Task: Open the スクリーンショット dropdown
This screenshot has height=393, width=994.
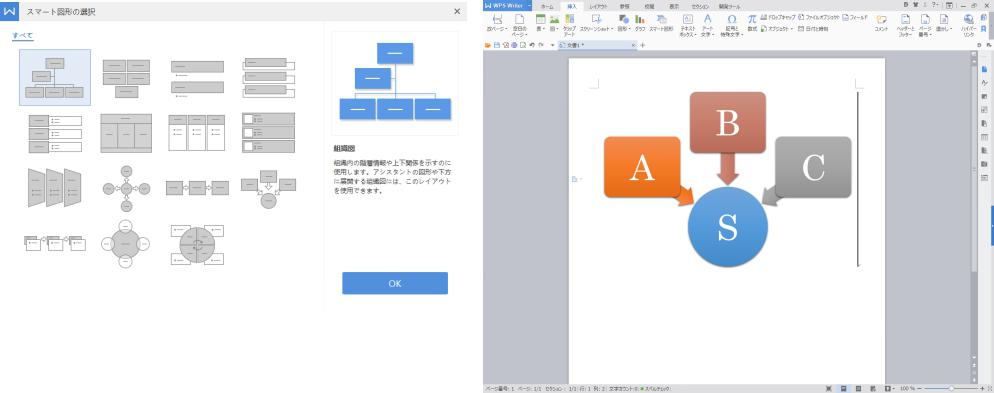Action: tap(597, 23)
